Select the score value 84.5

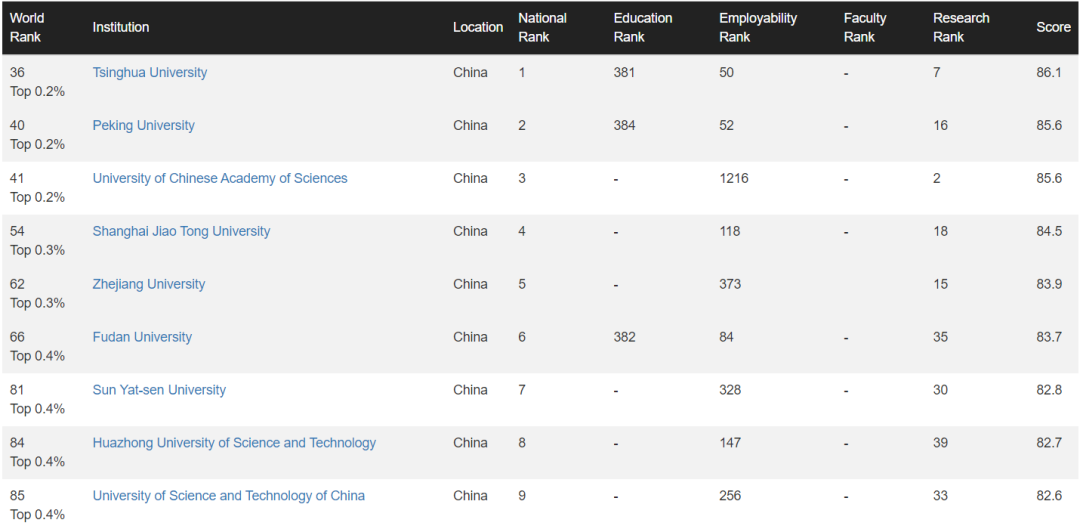coord(1049,231)
